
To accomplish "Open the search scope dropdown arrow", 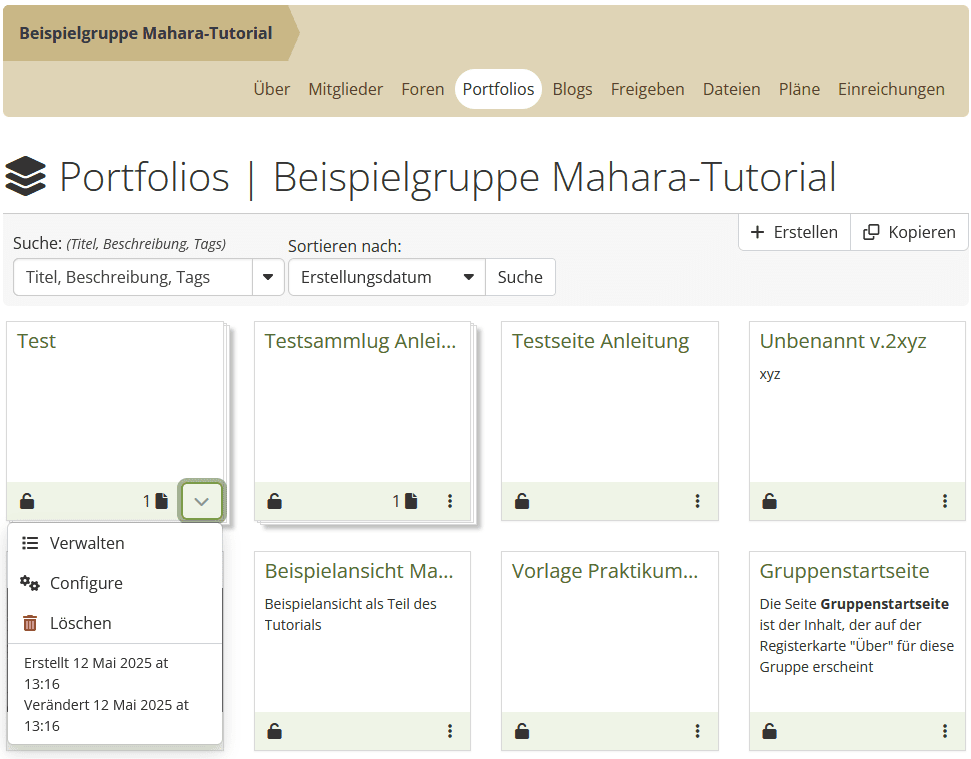I will 268,277.
